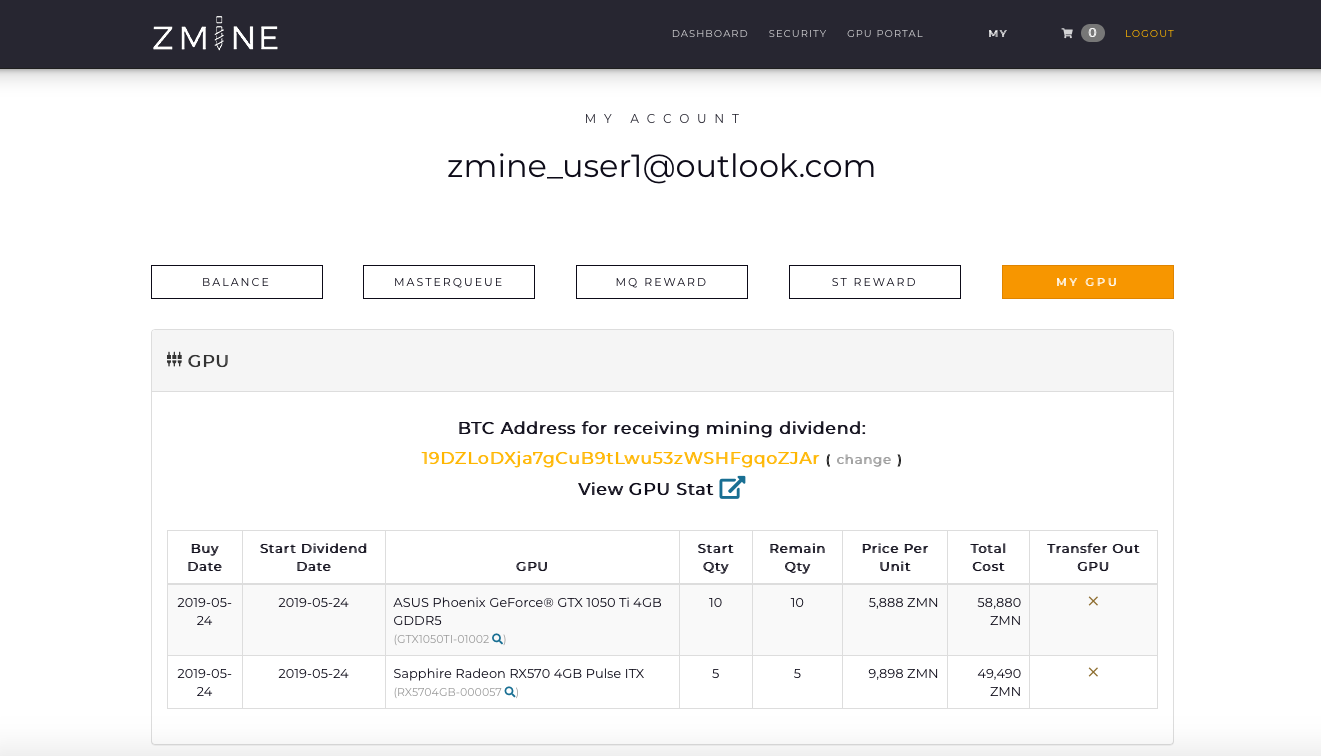Click the zmine_user1@outlook.com account heading
Image resolution: width=1321 pixels, height=756 pixels.
(x=661, y=166)
